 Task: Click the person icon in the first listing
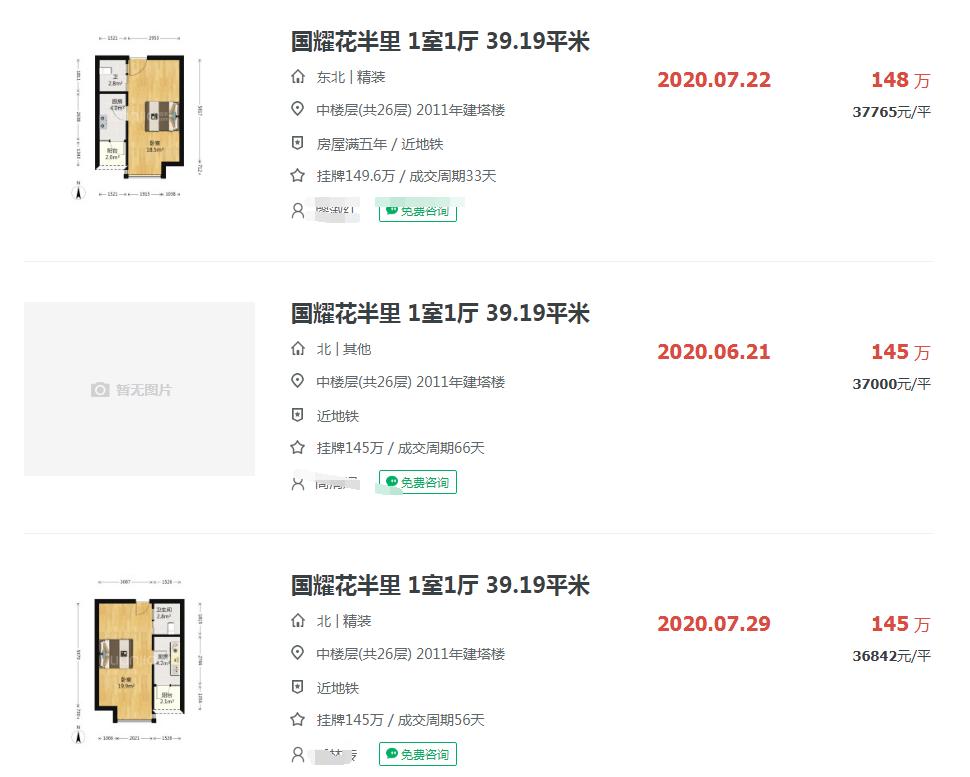pos(297,211)
